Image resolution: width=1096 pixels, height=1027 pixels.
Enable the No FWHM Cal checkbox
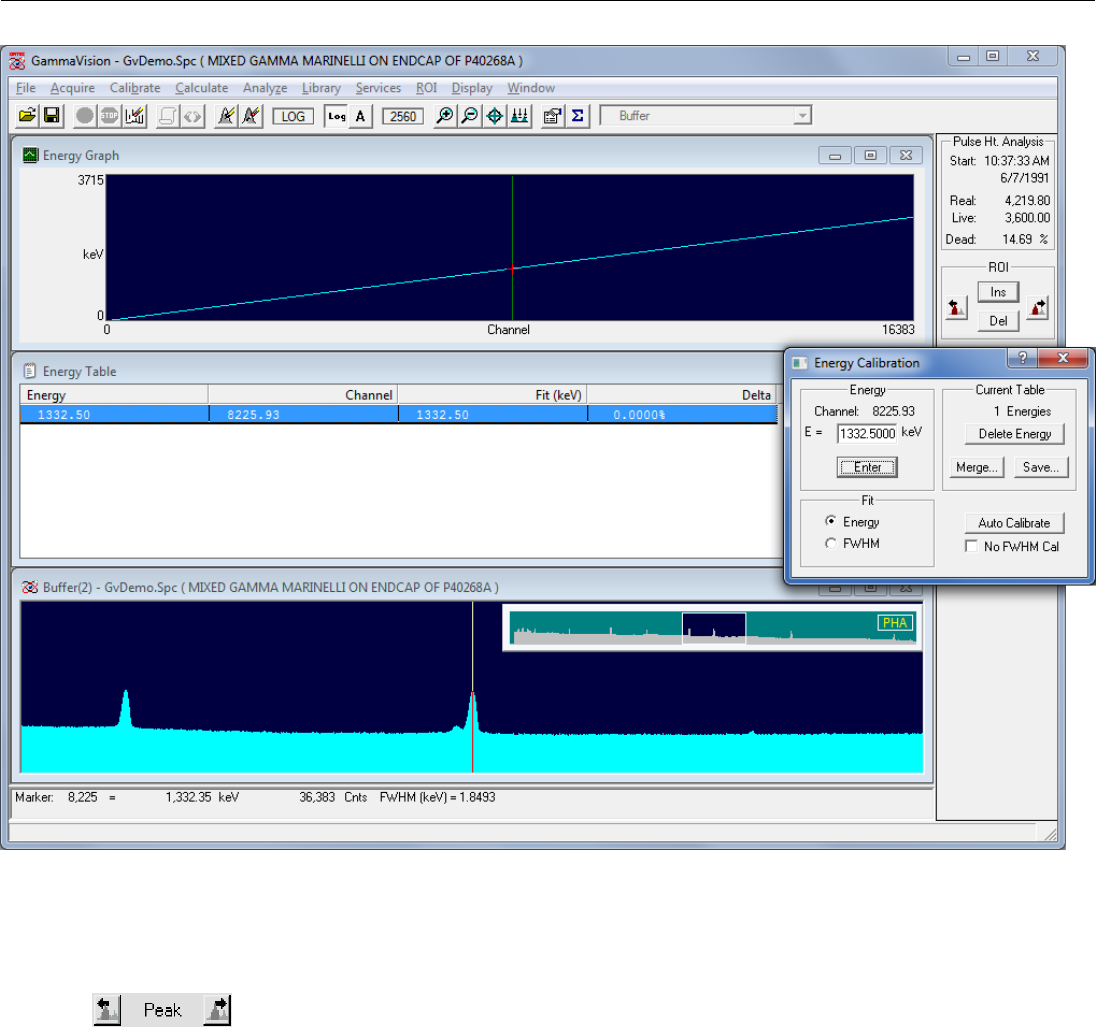971,547
